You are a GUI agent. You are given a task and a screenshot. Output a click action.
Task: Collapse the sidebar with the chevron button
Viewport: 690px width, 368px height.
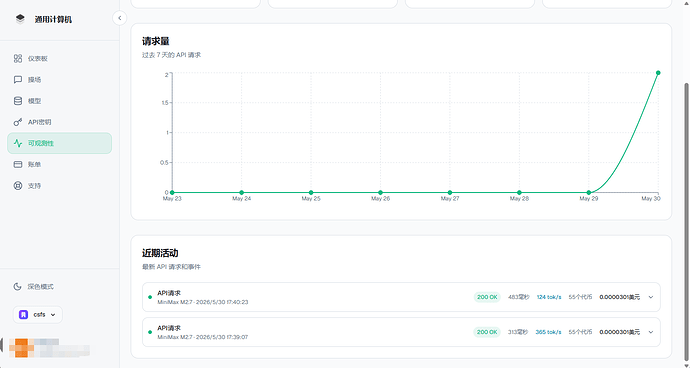(119, 18)
